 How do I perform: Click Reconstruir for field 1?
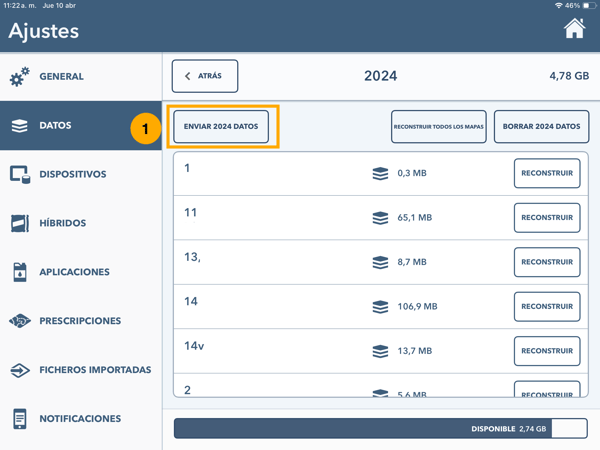click(547, 173)
